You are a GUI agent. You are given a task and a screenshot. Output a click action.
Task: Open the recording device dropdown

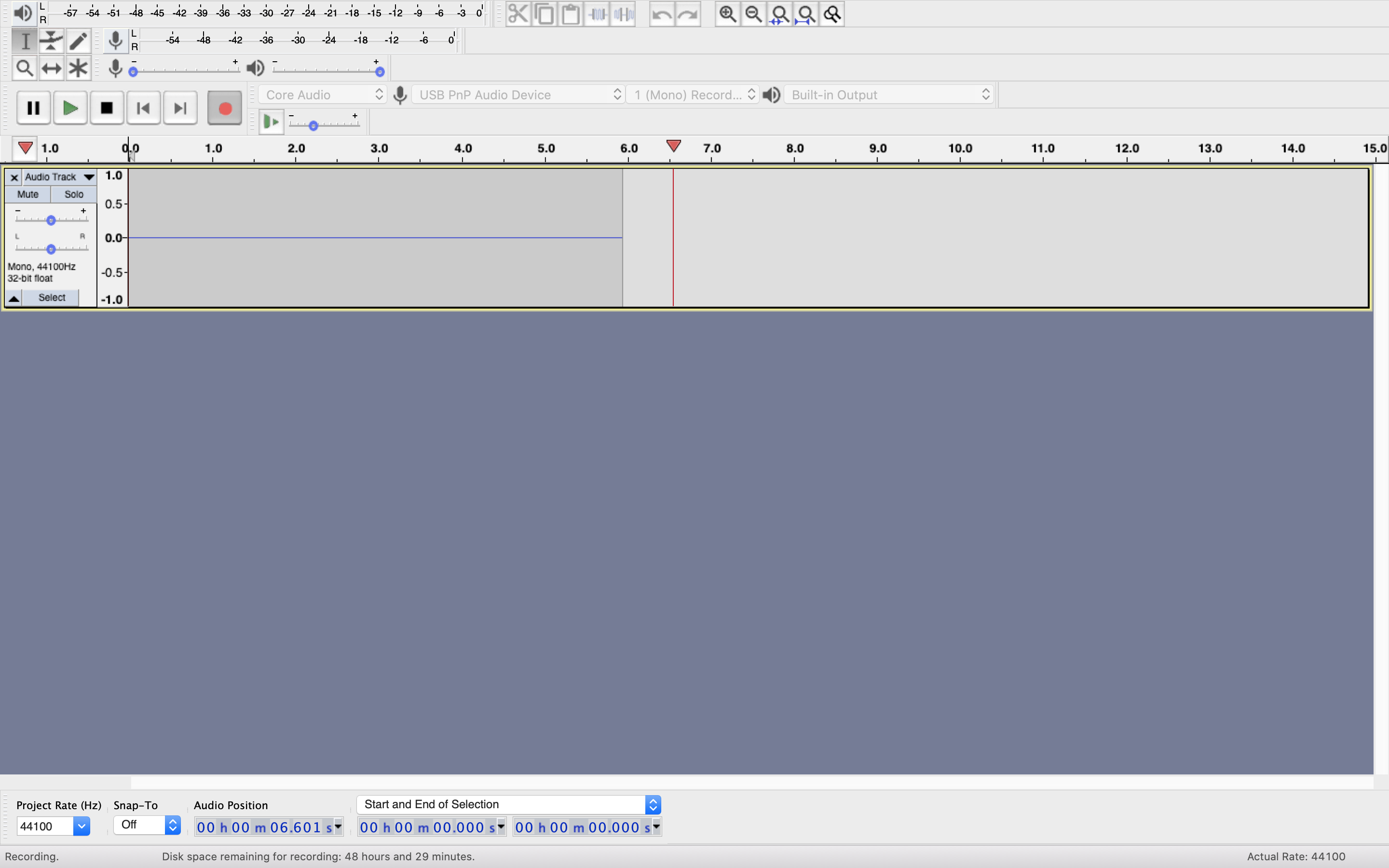point(517,94)
